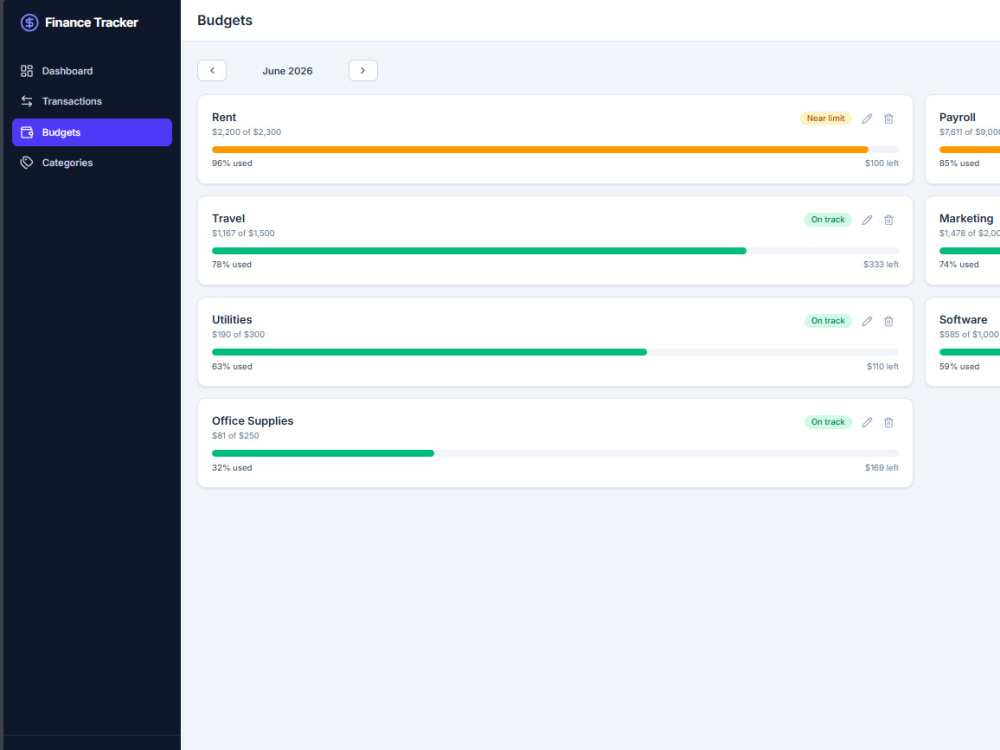The image size is (1000, 750).
Task: Click the Utilities card title
Action: click(232, 320)
